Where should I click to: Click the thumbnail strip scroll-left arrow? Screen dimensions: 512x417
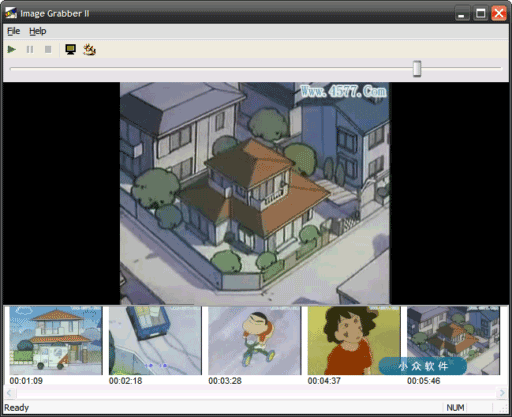point(9,393)
